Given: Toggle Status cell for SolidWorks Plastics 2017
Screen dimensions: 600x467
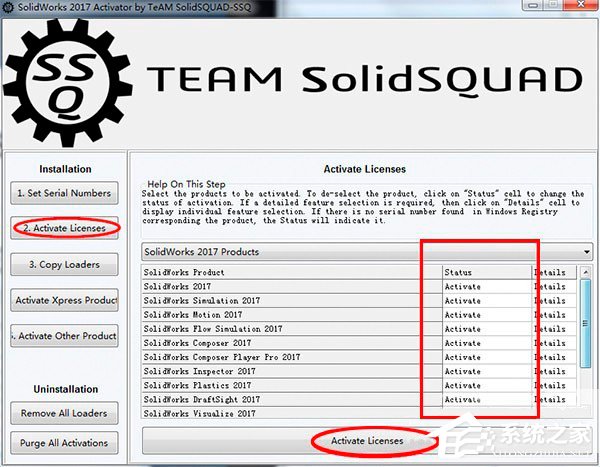Looking at the screenshot, I should tap(487, 385).
